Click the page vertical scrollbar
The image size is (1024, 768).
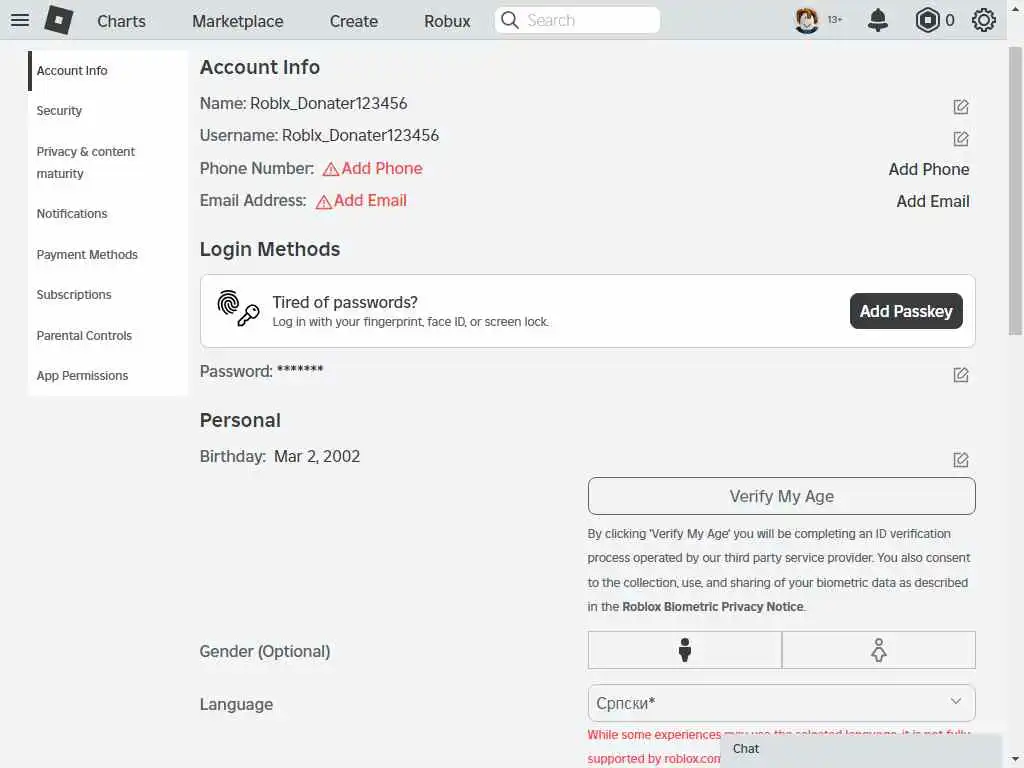1015,189
